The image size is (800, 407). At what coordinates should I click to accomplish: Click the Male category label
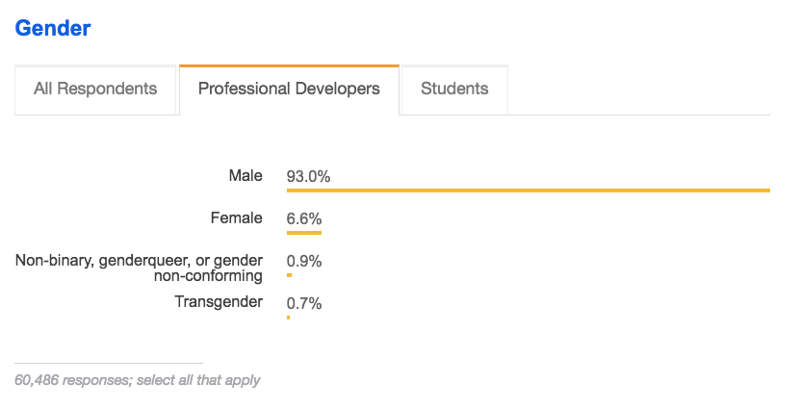[245, 176]
